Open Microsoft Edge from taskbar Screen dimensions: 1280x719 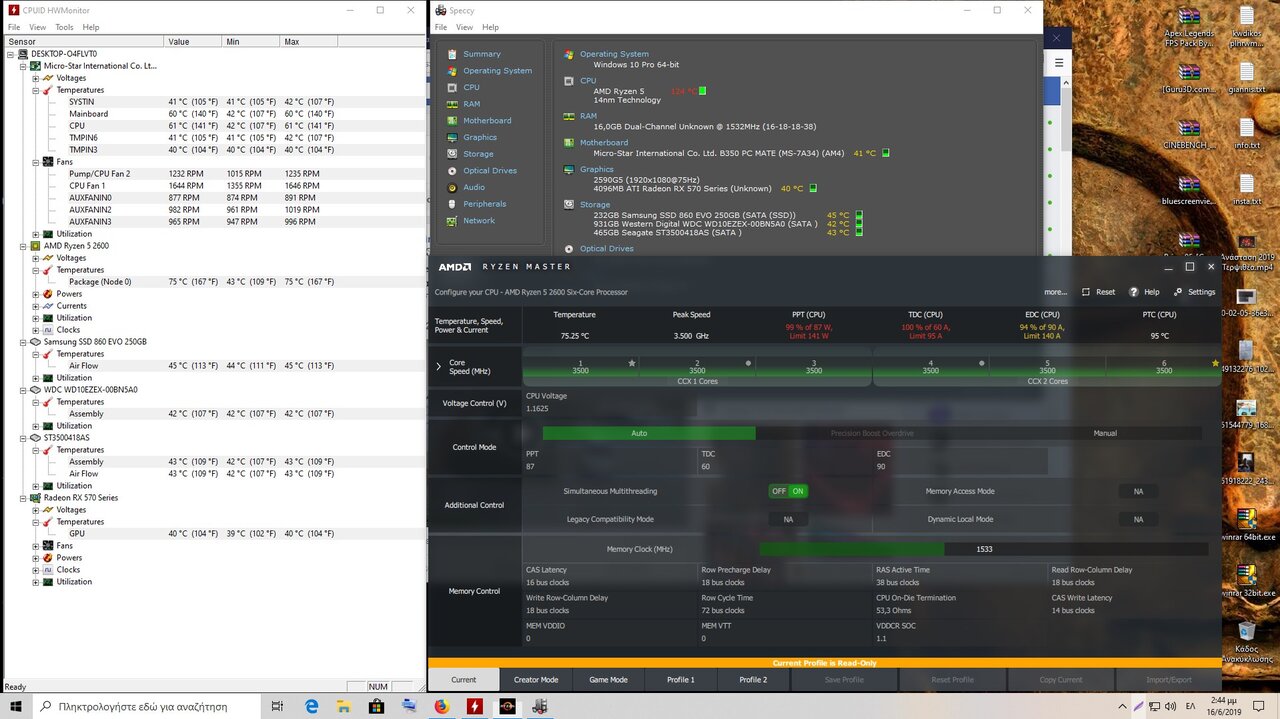tap(312, 706)
